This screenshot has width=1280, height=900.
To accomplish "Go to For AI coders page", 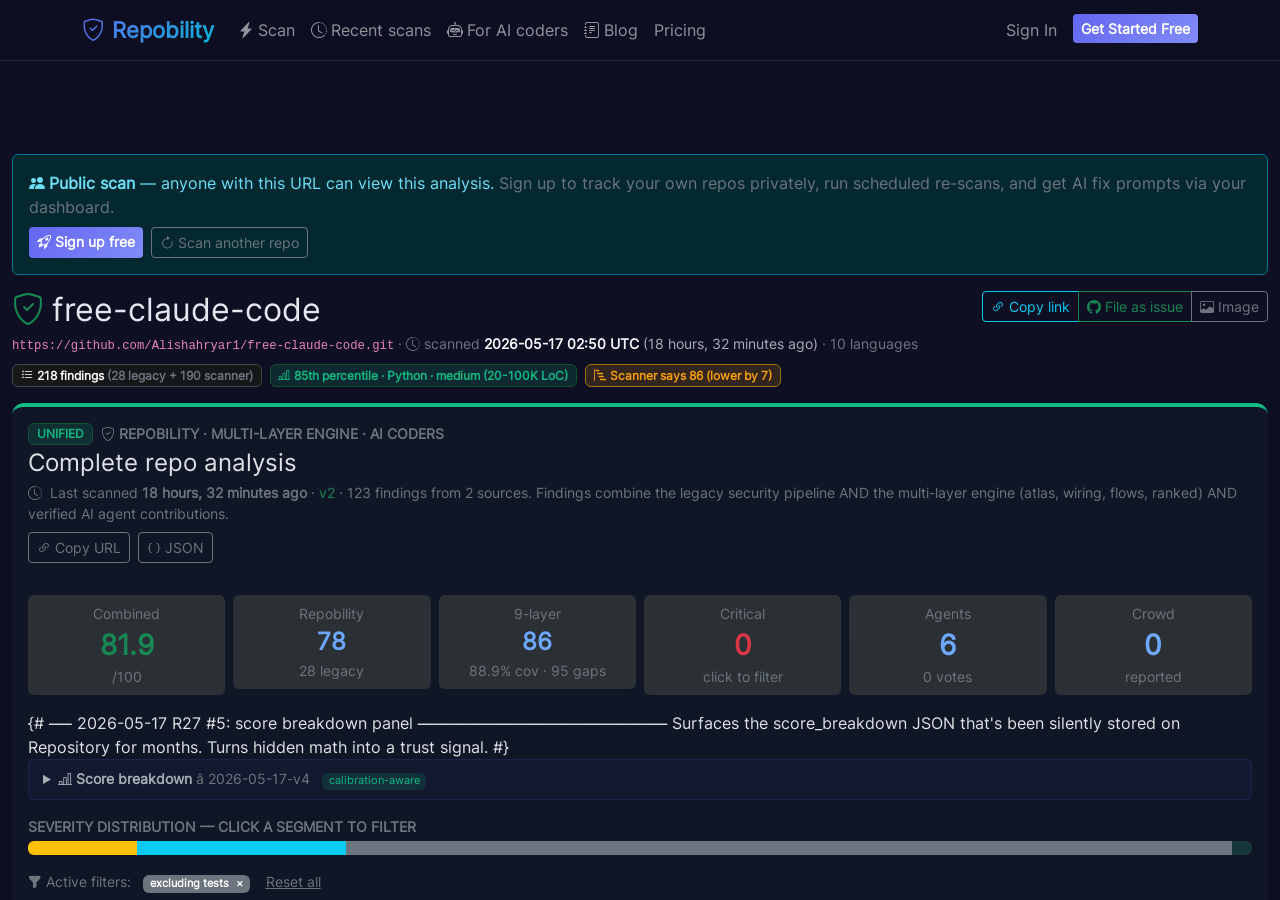I will pyautogui.click(x=507, y=30).
